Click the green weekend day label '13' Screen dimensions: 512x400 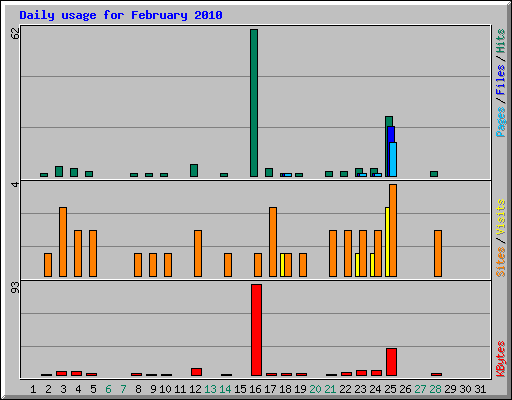(210, 389)
